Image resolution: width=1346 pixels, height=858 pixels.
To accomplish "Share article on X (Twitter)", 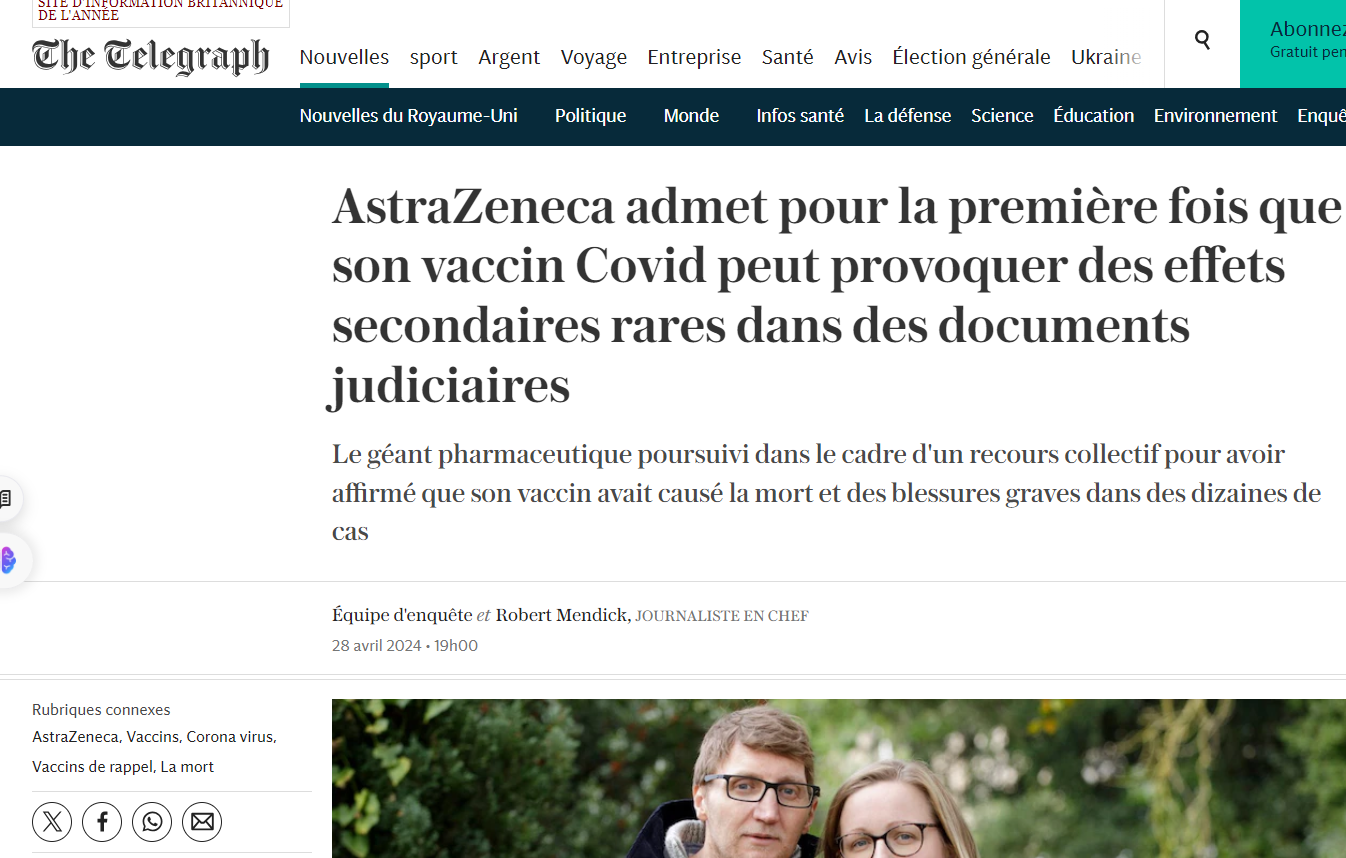I will (x=52, y=822).
